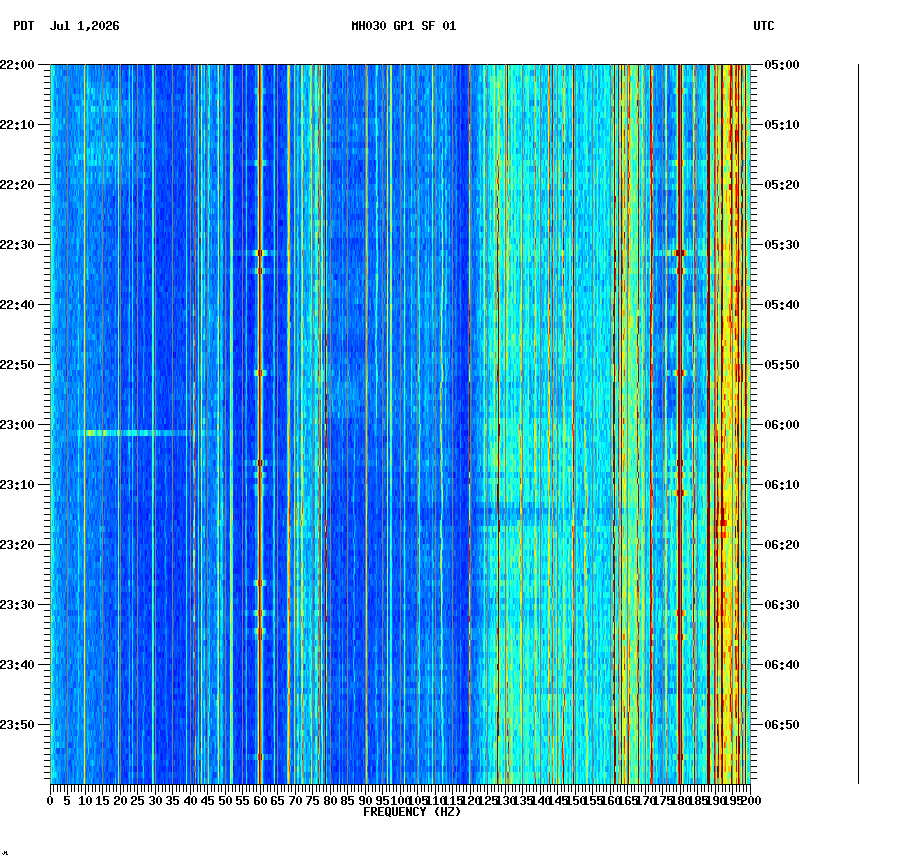Click the 60 Hz axis label
The height and width of the screenshot is (864, 902).
pyautogui.click(x=260, y=801)
